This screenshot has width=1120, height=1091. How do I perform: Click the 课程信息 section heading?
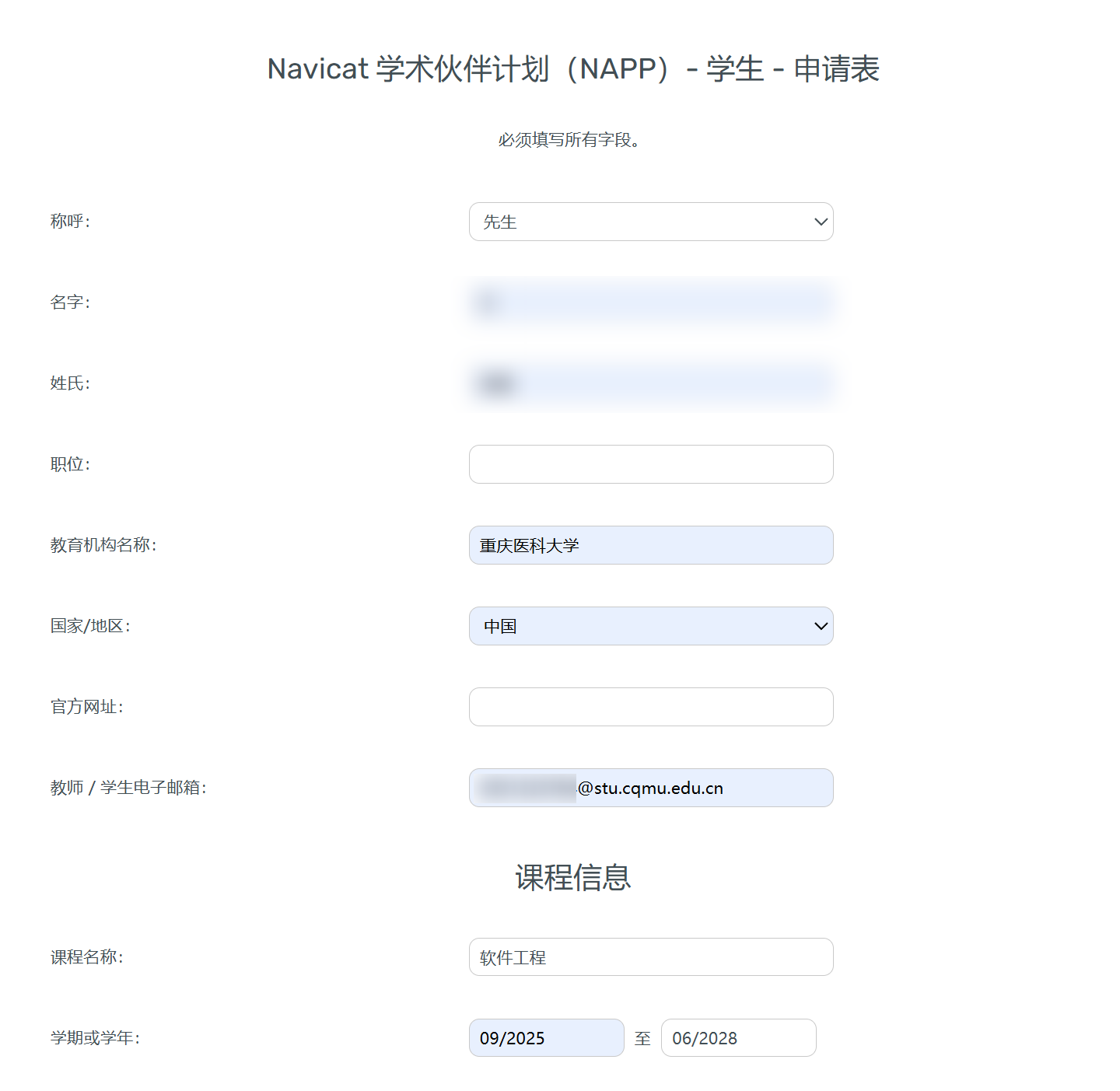pos(572,877)
